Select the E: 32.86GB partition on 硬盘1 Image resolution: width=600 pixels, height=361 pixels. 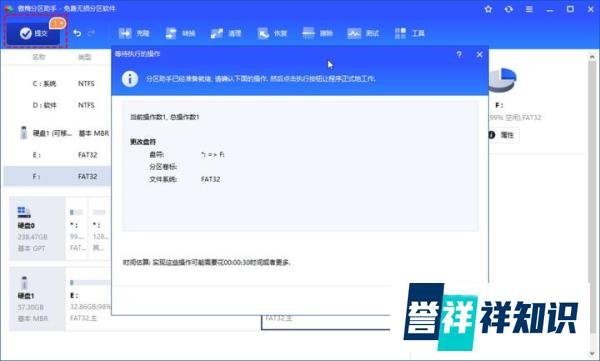click(x=89, y=299)
